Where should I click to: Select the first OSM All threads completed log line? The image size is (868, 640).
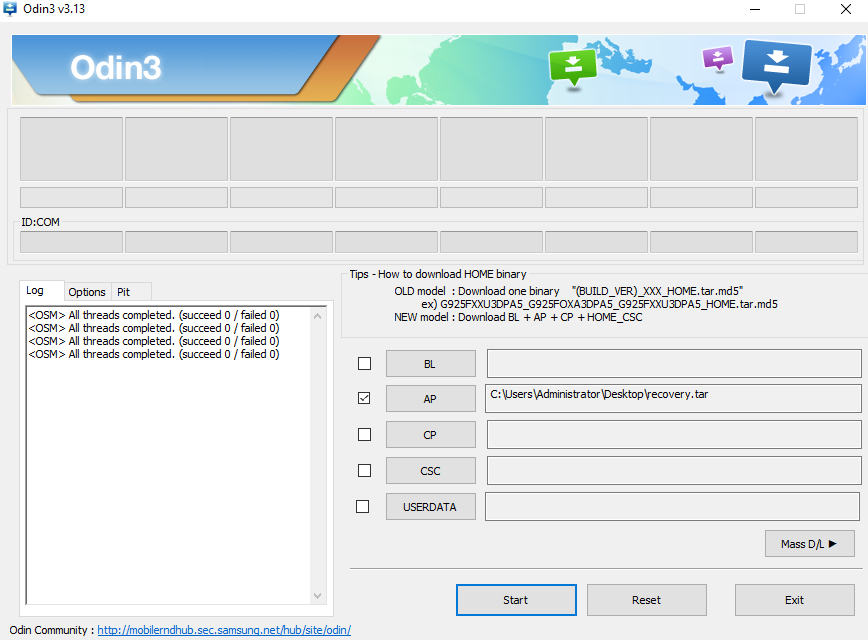154,315
